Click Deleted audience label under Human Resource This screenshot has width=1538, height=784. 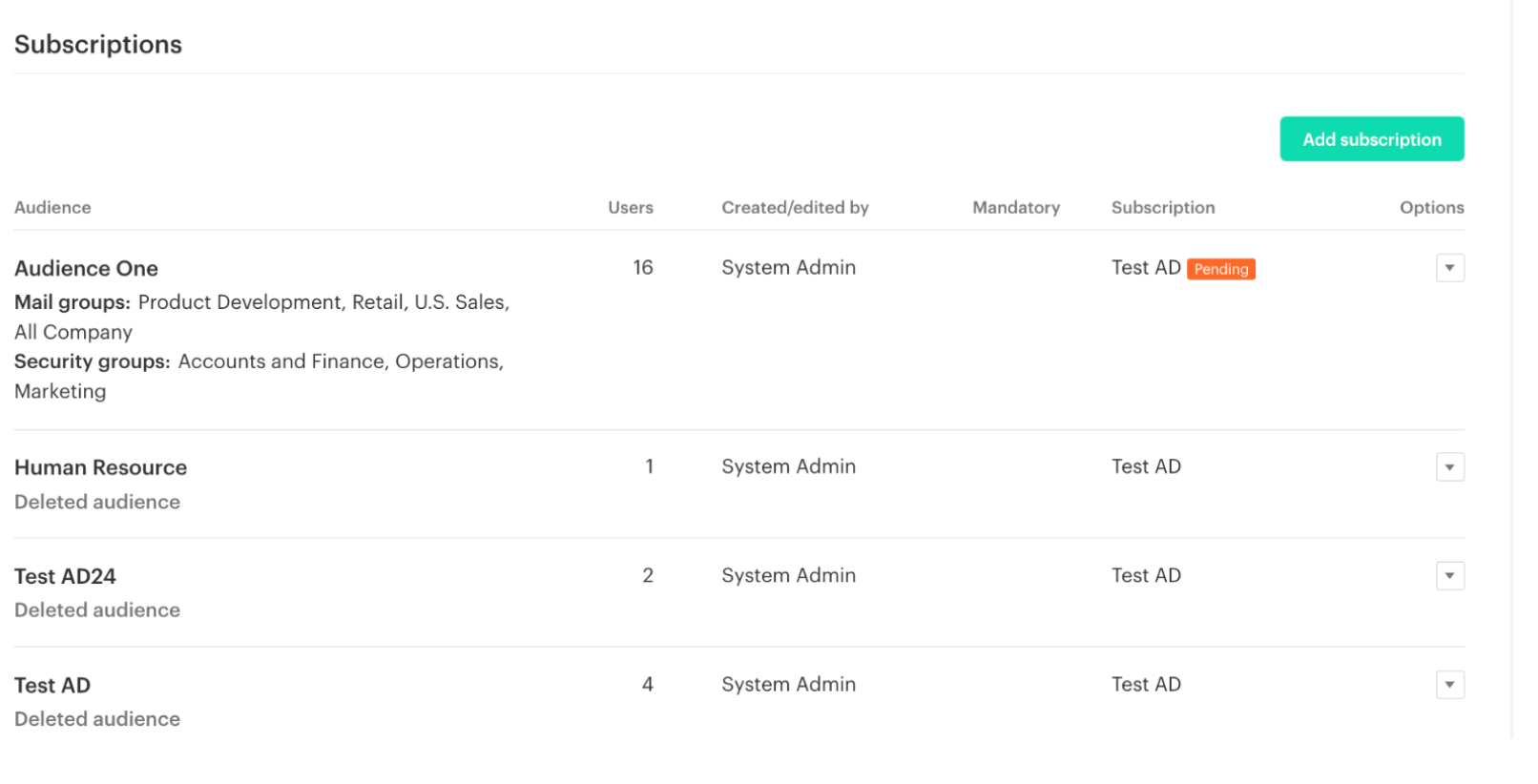[x=97, y=502]
